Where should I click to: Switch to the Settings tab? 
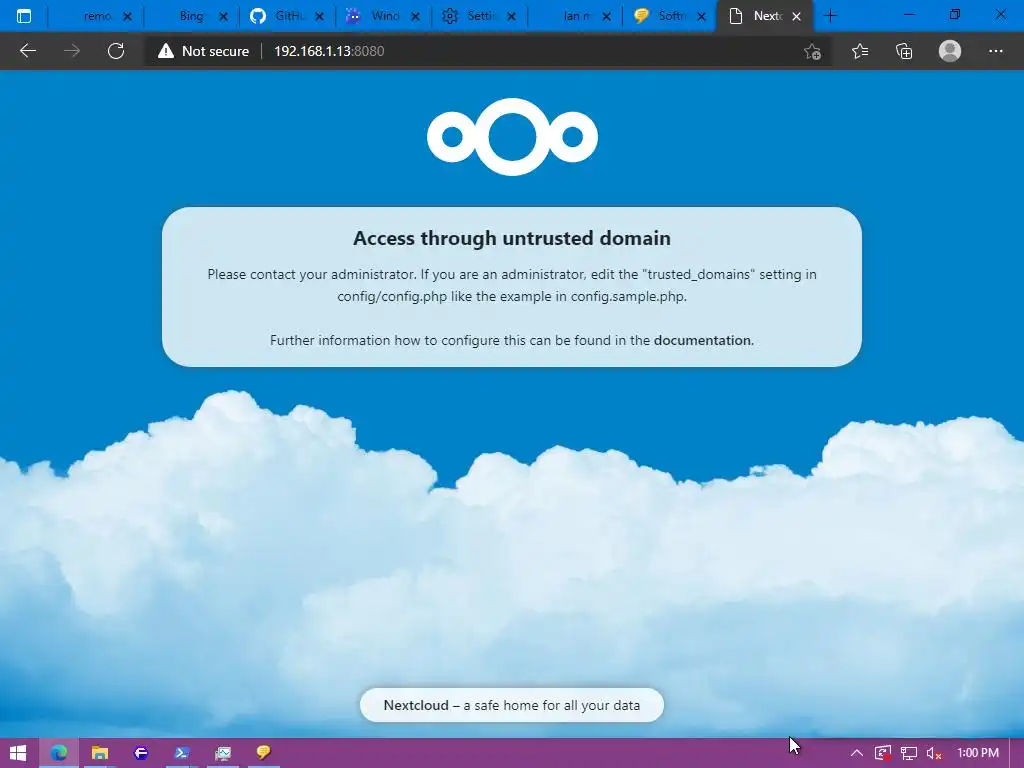click(x=479, y=16)
